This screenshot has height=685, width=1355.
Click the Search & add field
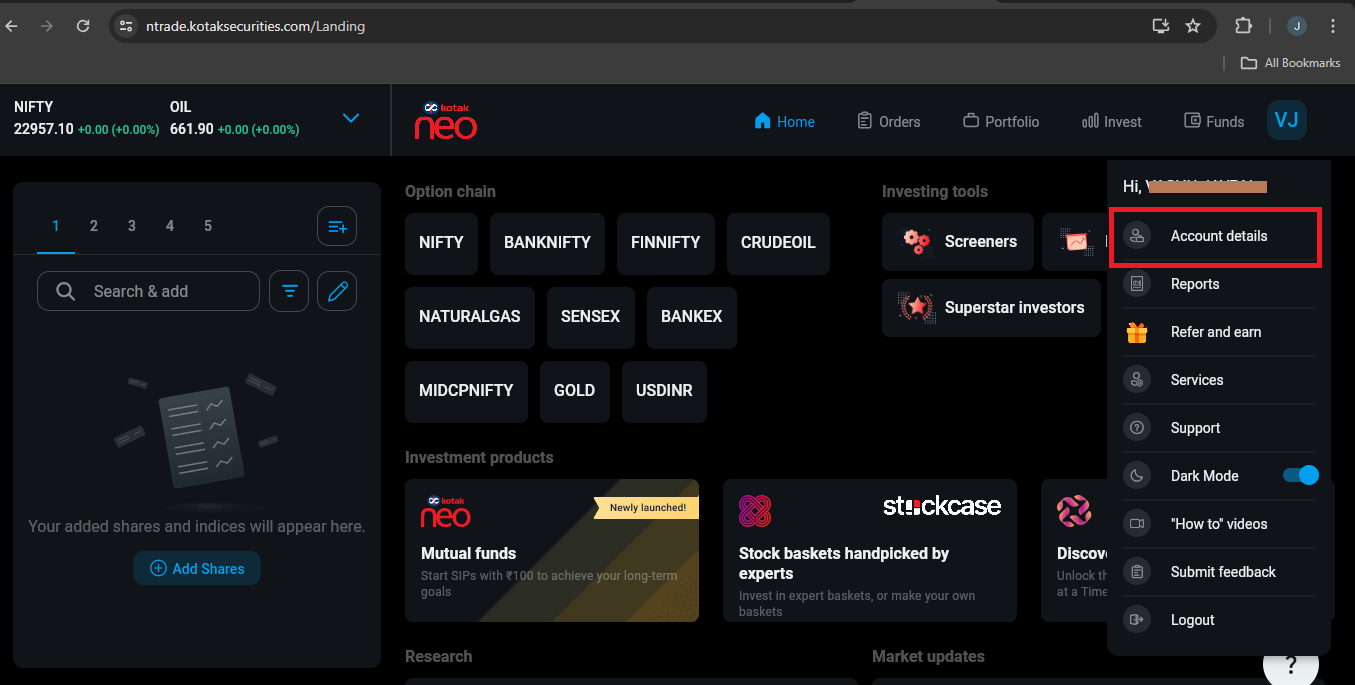[148, 291]
